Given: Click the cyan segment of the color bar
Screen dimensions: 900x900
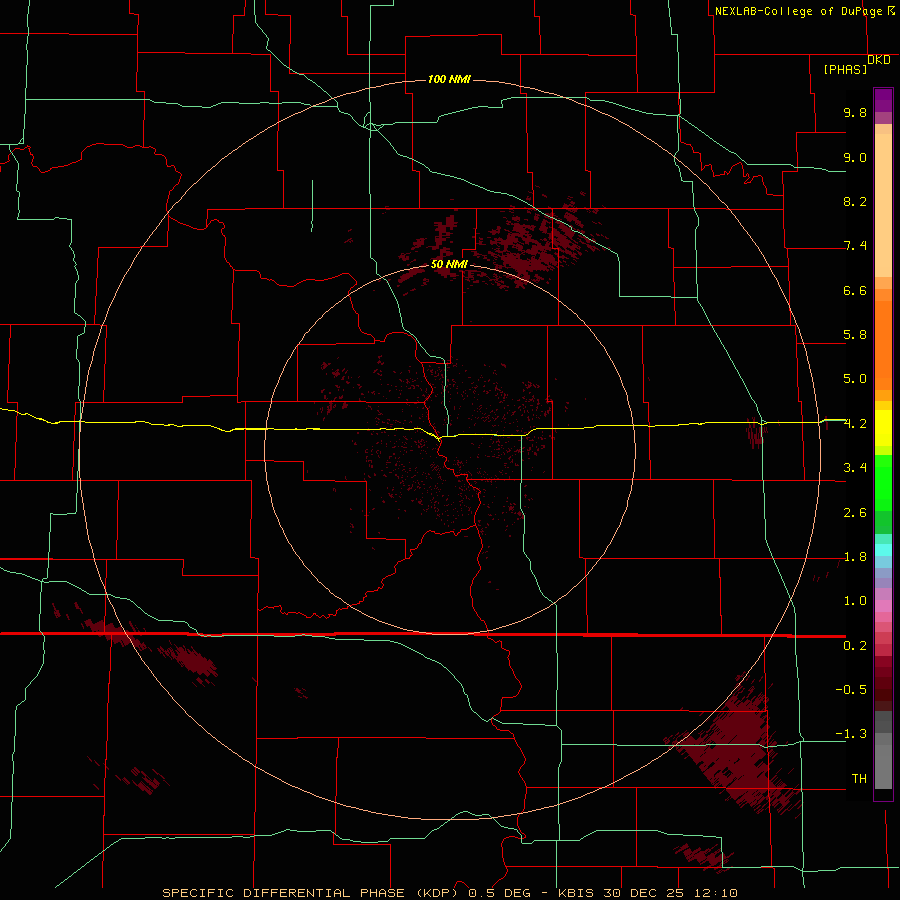Looking at the screenshot, I should click(883, 549).
